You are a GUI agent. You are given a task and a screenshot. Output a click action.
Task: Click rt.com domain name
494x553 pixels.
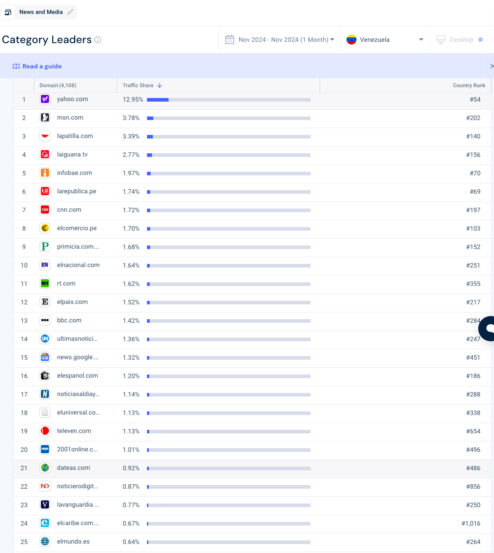pos(66,284)
